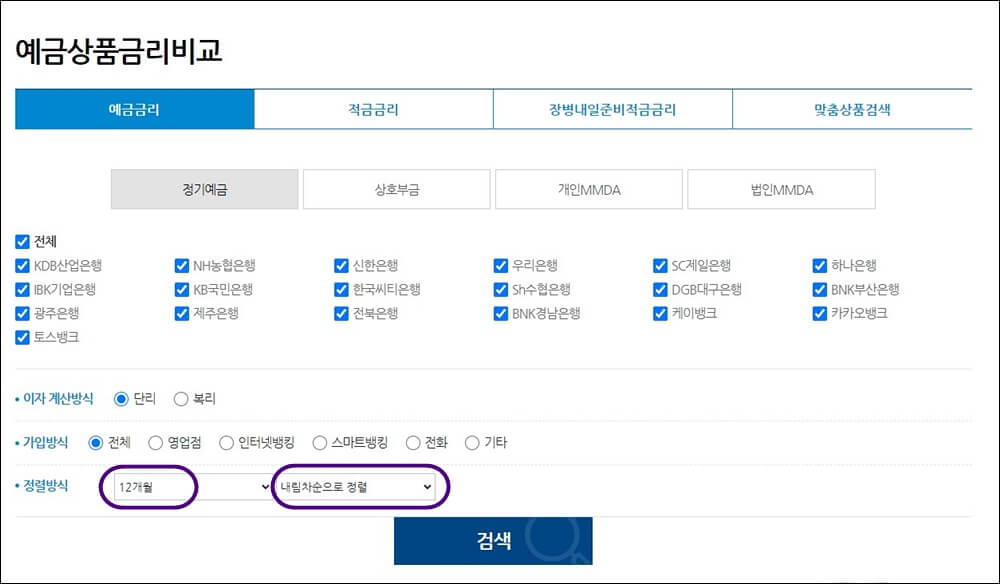The height and width of the screenshot is (584, 1000).
Task: Switch to the 상호부금 category
Action: (394, 188)
